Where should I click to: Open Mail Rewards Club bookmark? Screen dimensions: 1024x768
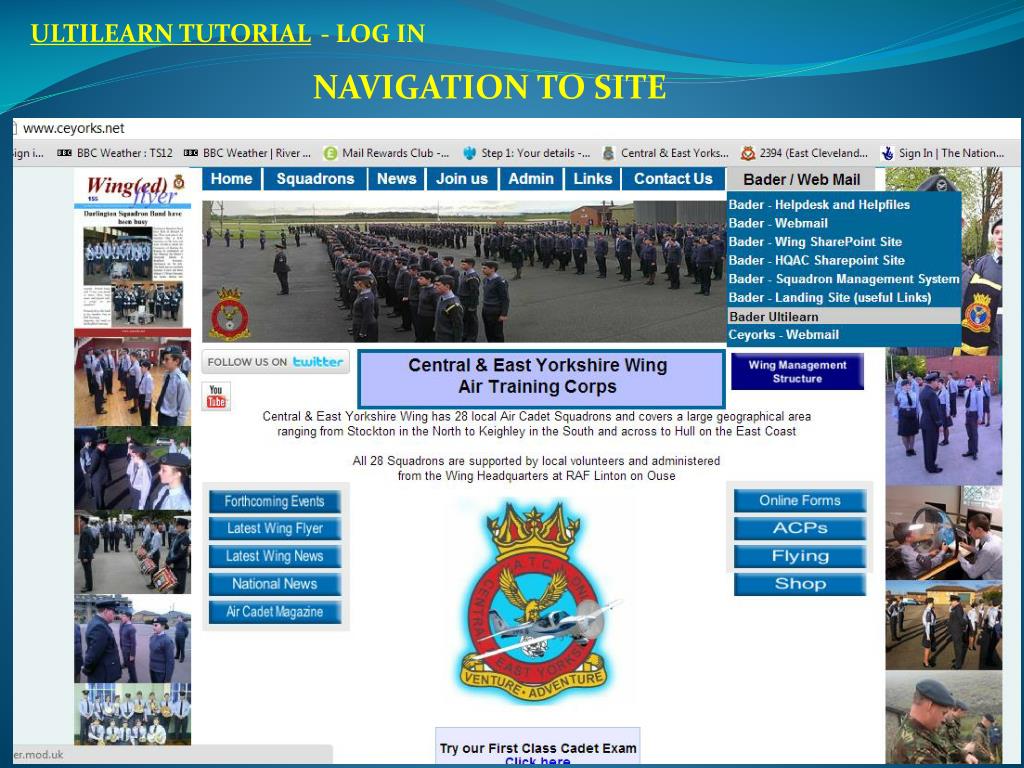point(386,153)
